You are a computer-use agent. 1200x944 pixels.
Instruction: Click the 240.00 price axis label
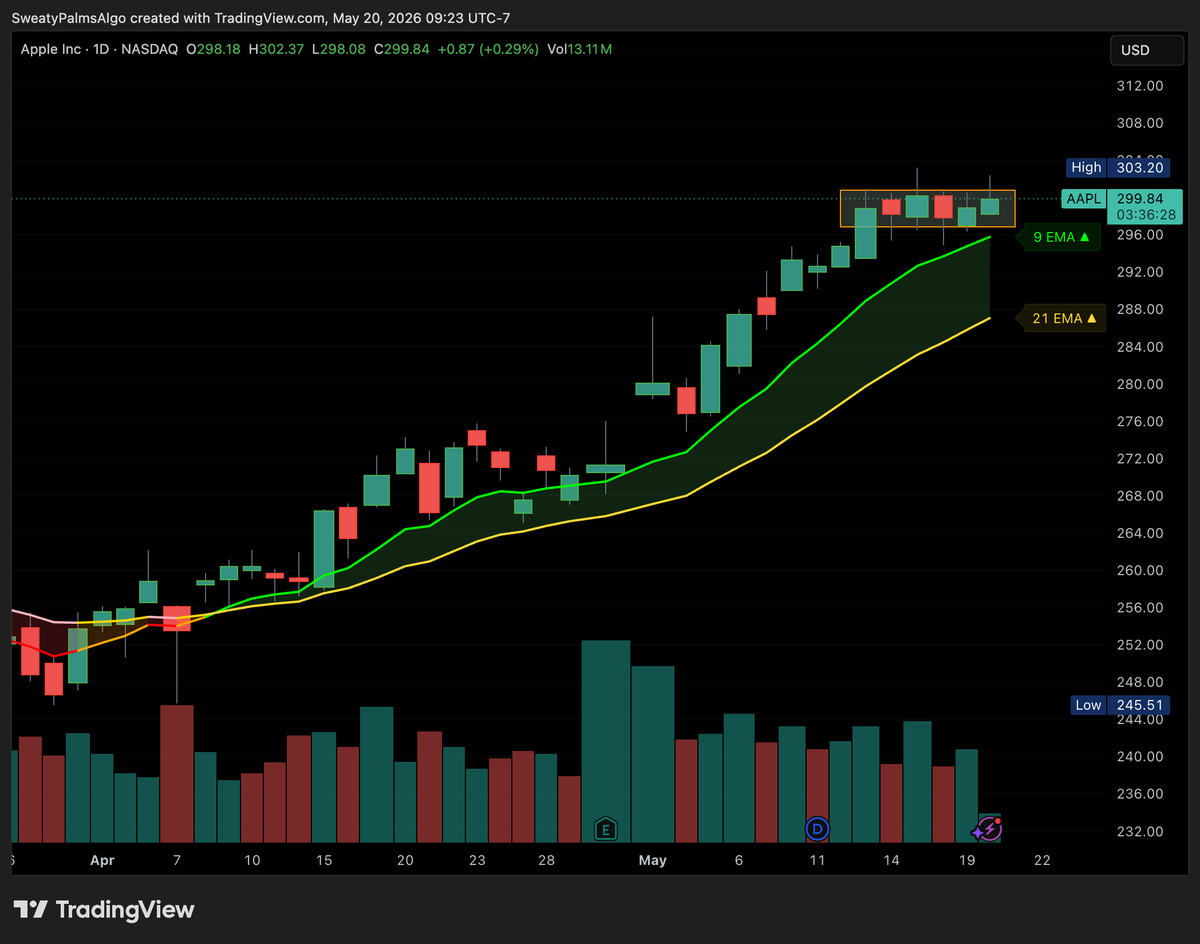pyautogui.click(x=1139, y=757)
